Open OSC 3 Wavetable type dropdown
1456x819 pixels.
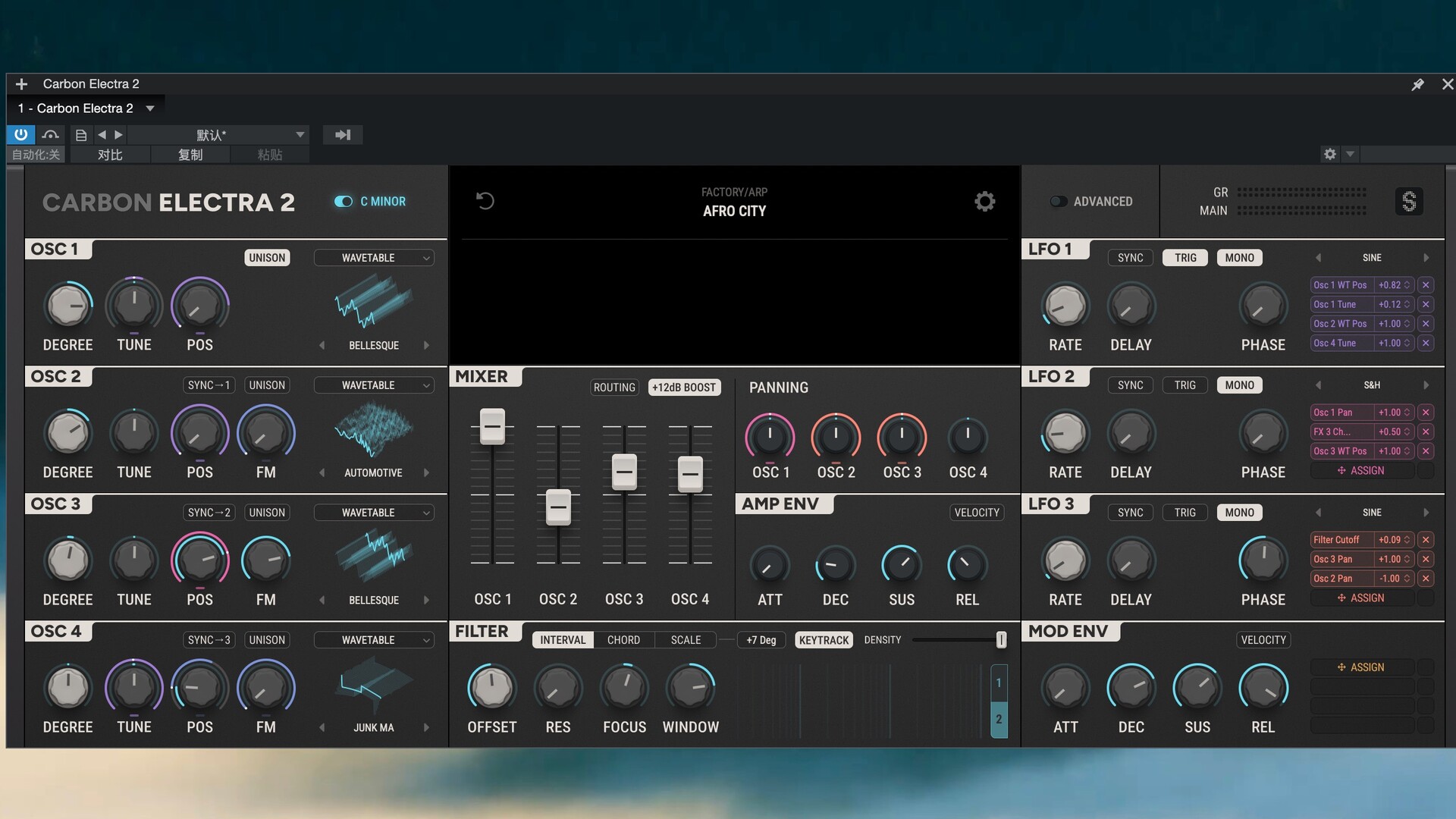(374, 513)
